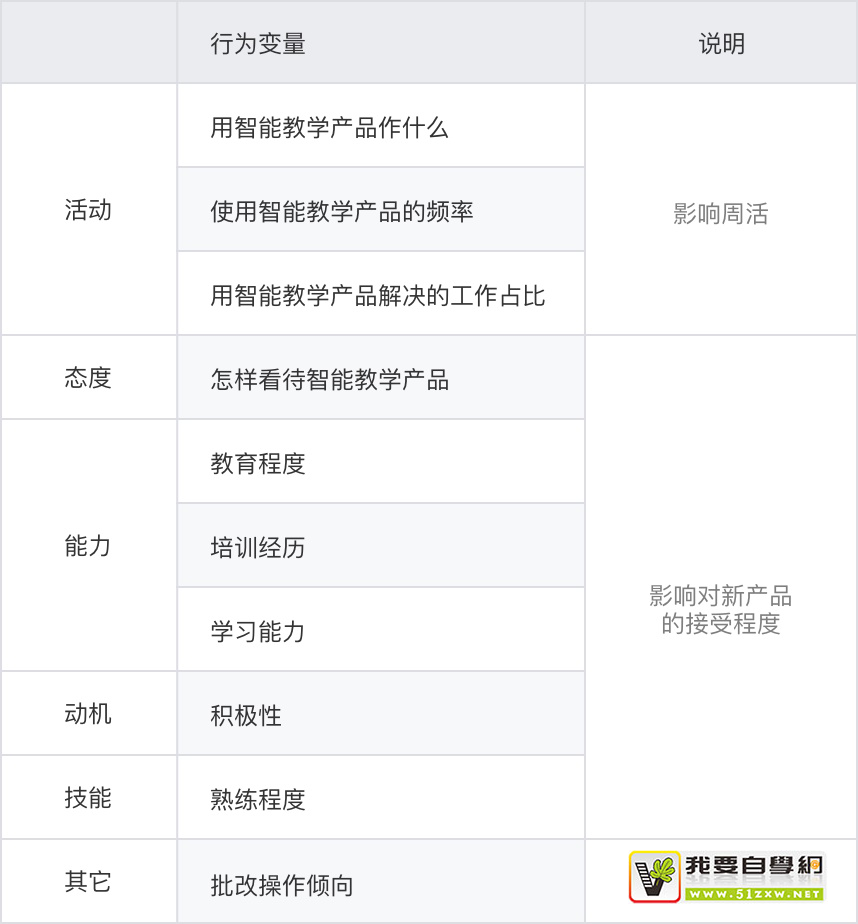Select the 活动 category cell
858x924 pixels.
click(88, 210)
